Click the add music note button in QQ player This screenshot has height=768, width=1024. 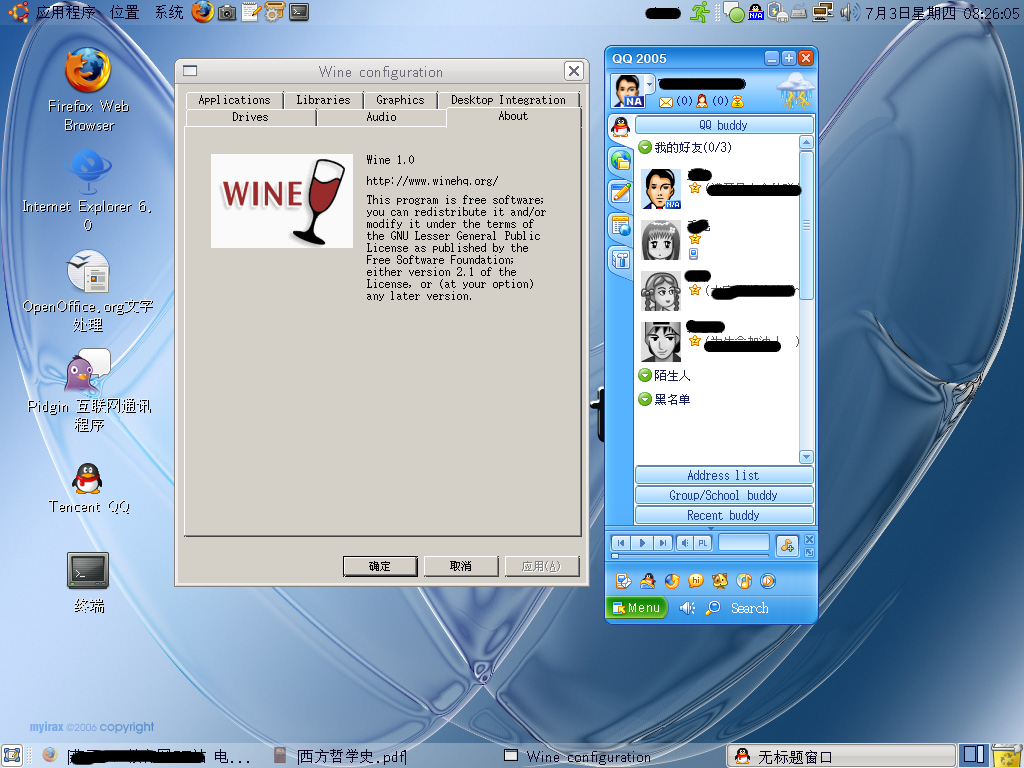787,545
